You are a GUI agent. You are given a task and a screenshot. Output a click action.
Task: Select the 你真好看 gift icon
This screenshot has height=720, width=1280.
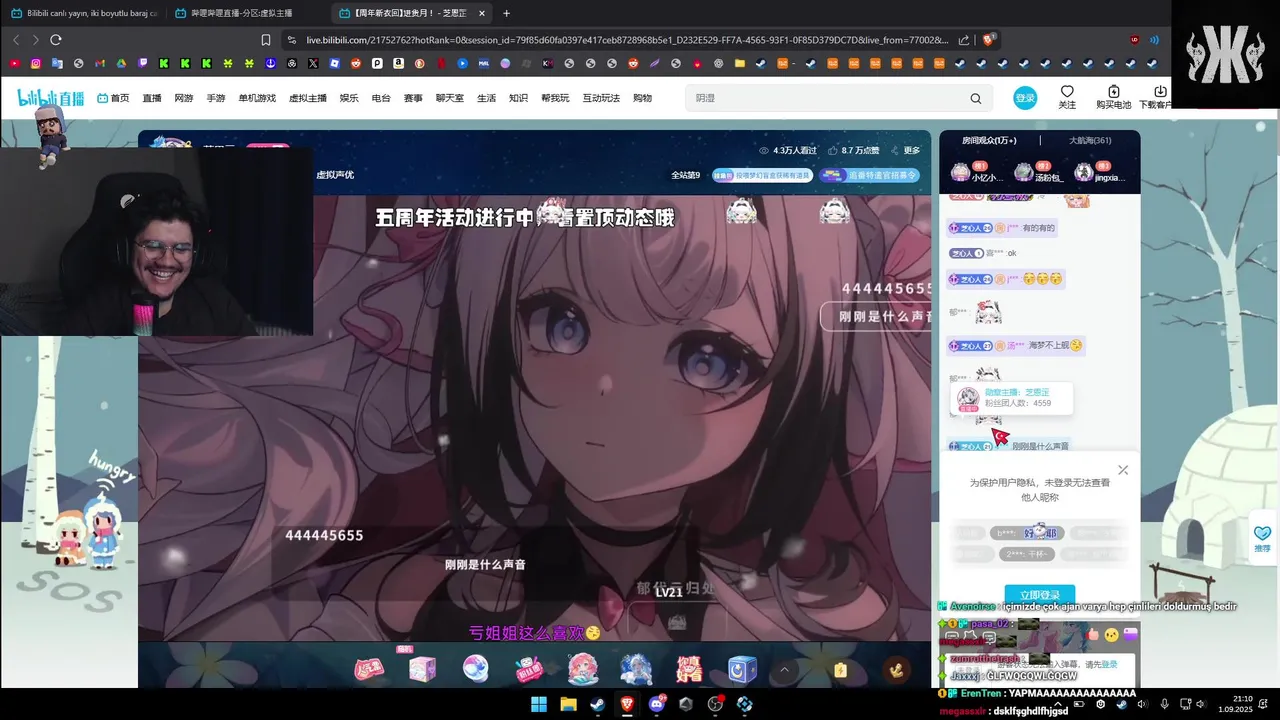click(x=690, y=669)
